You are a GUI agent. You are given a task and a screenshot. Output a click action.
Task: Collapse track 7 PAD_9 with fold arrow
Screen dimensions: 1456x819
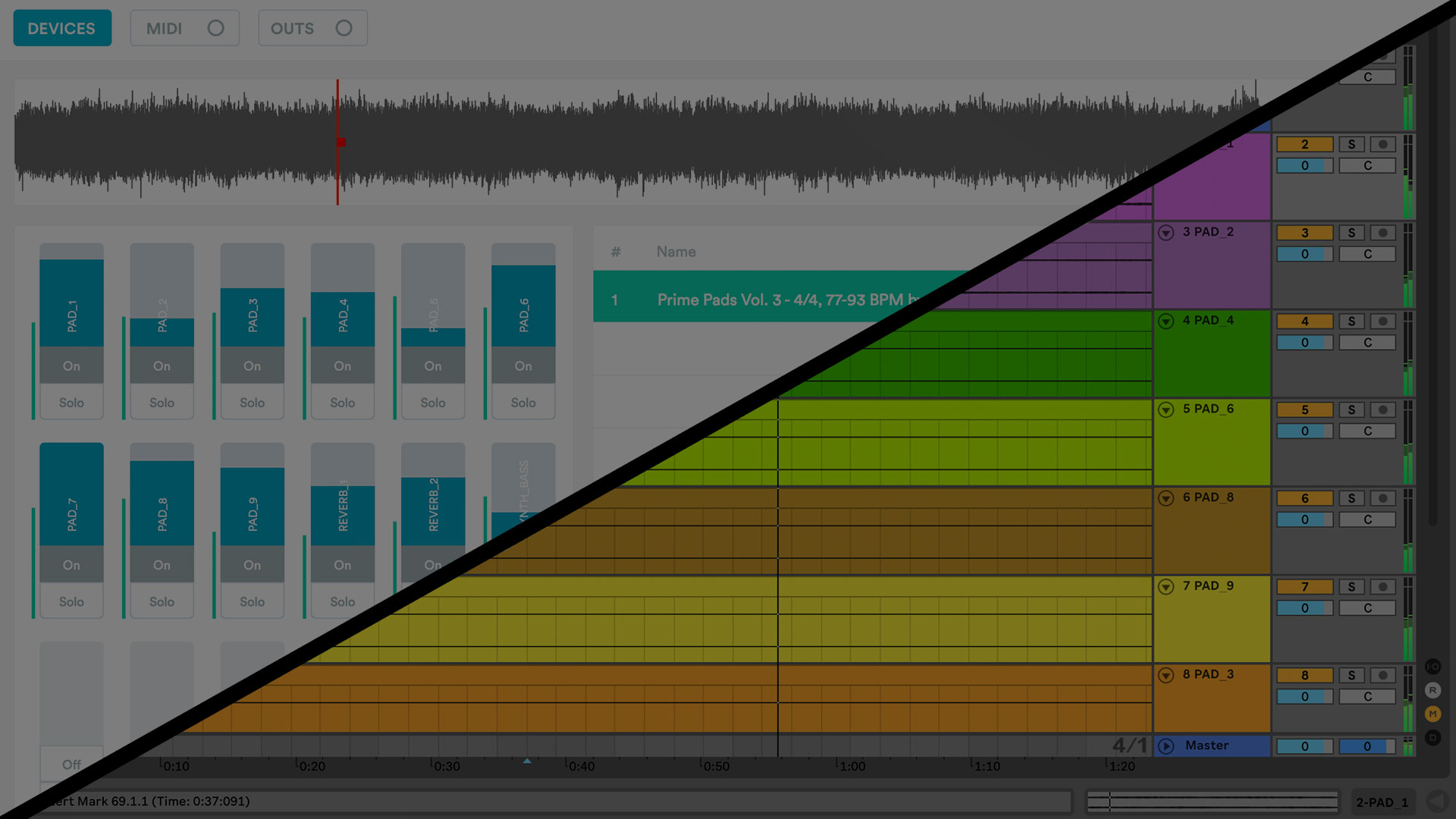coord(1166,587)
